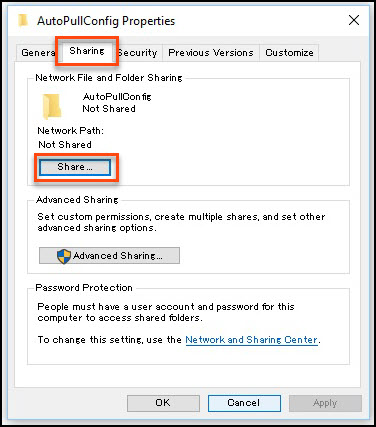Follow the Network and Sharing Center link
Screen dimensions: 376x427
point(251,340)
